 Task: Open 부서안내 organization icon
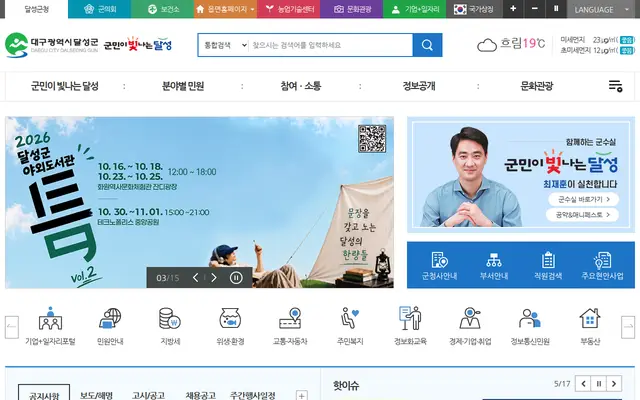[494, 266]
